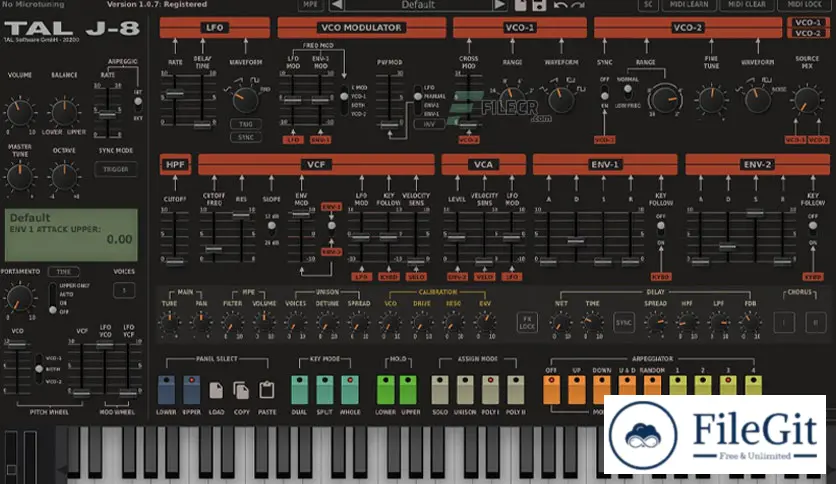Viewport: 836px width, 484px height.
Task: Click the MIDI LEARN button
Action: (689, 5)
